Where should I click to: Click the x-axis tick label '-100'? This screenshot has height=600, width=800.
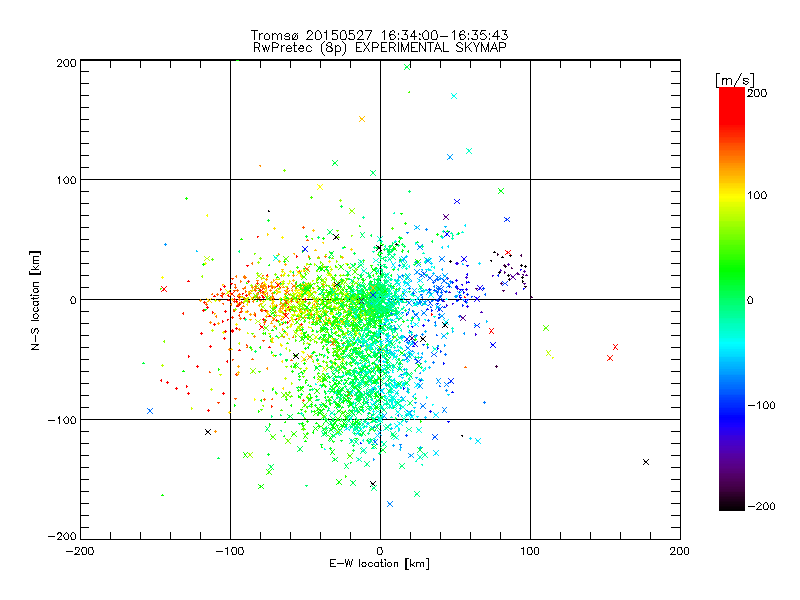(x=230, y=551)
